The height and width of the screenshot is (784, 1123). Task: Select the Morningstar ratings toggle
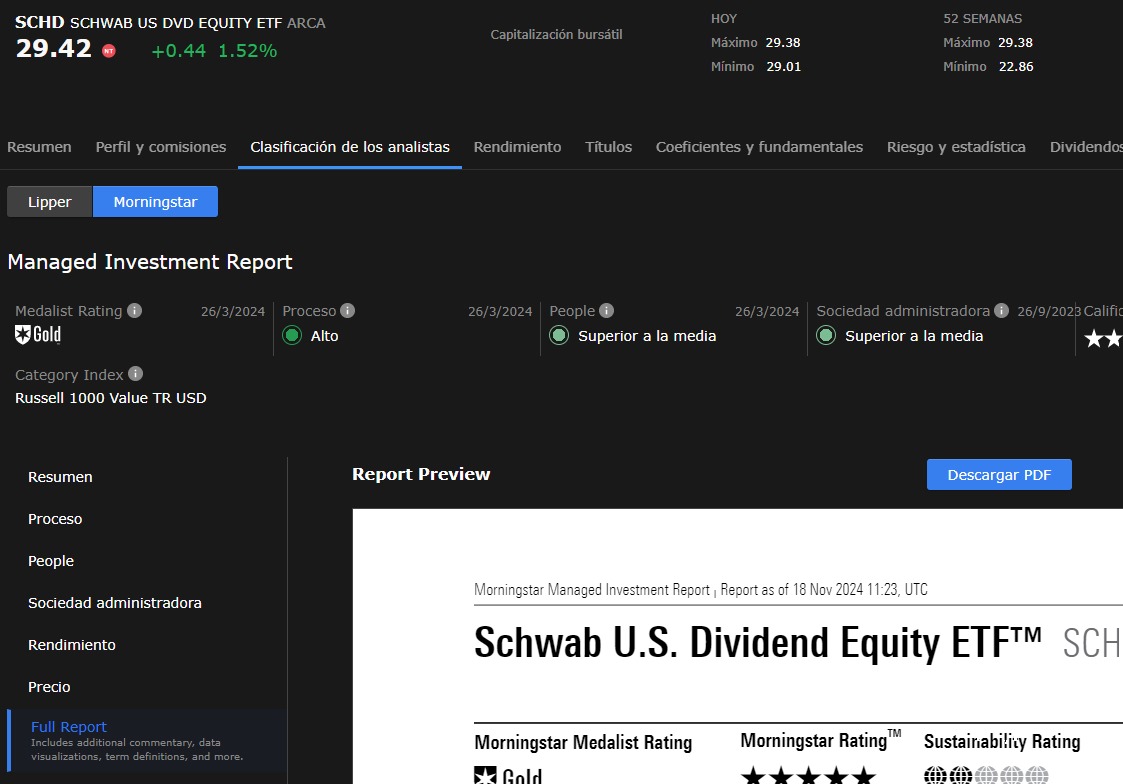point(155,202)
